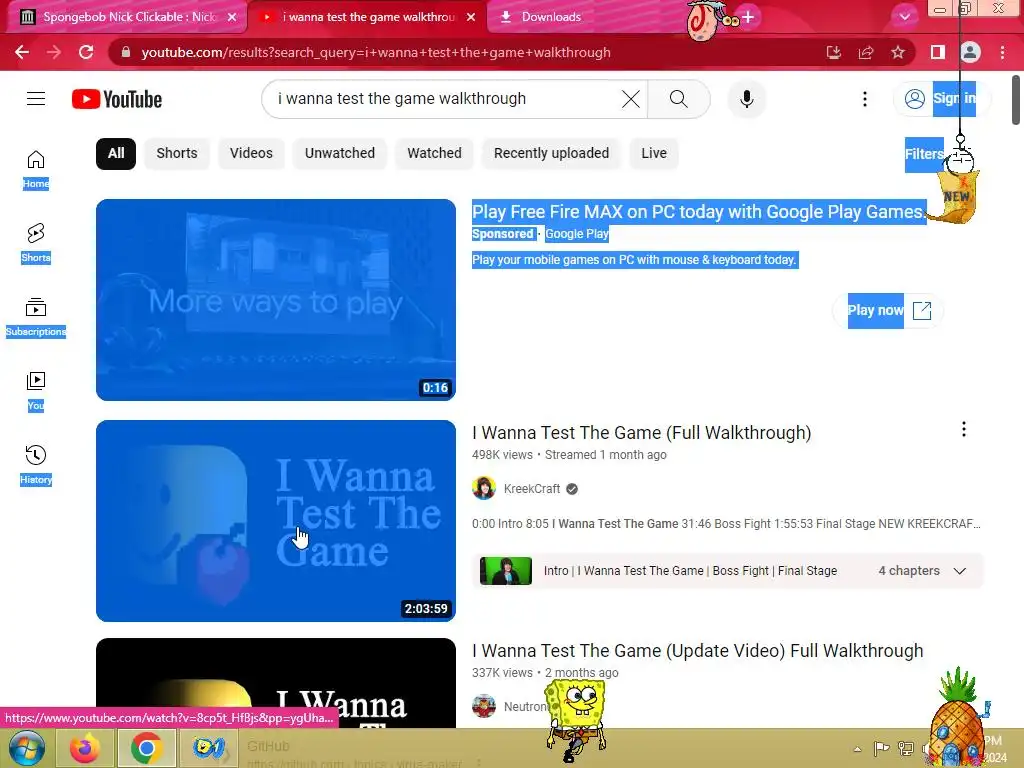Open Firefox from the taskbar

[86, 748]
